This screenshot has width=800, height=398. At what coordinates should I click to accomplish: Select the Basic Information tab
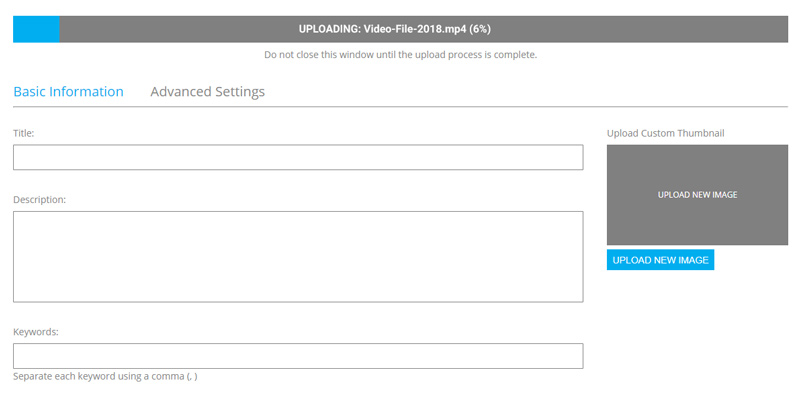[x=68, y=92]
